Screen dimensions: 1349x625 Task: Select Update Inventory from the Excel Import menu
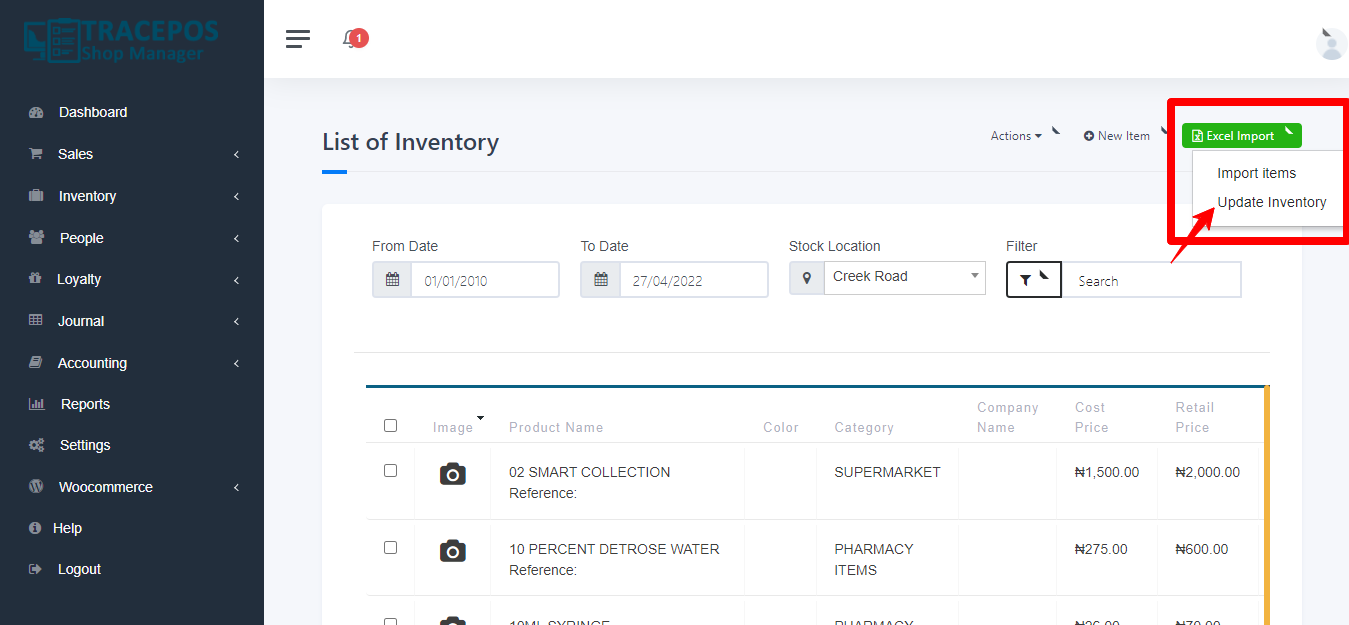tap(1271, 202)
